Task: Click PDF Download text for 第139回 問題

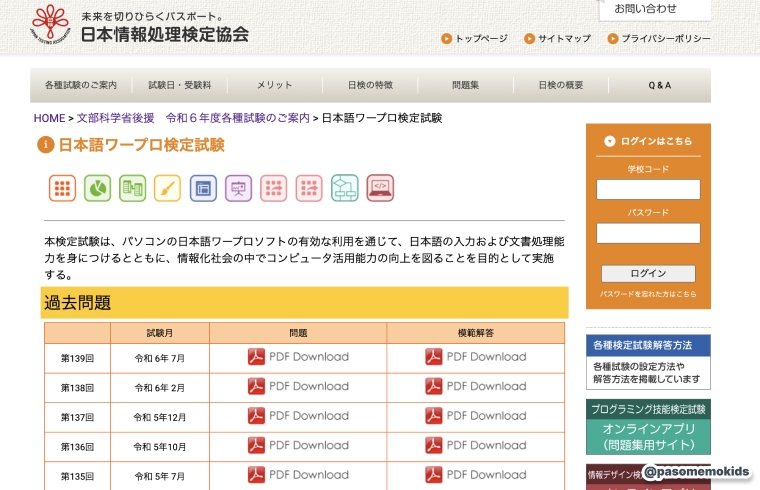Action: 309,357
